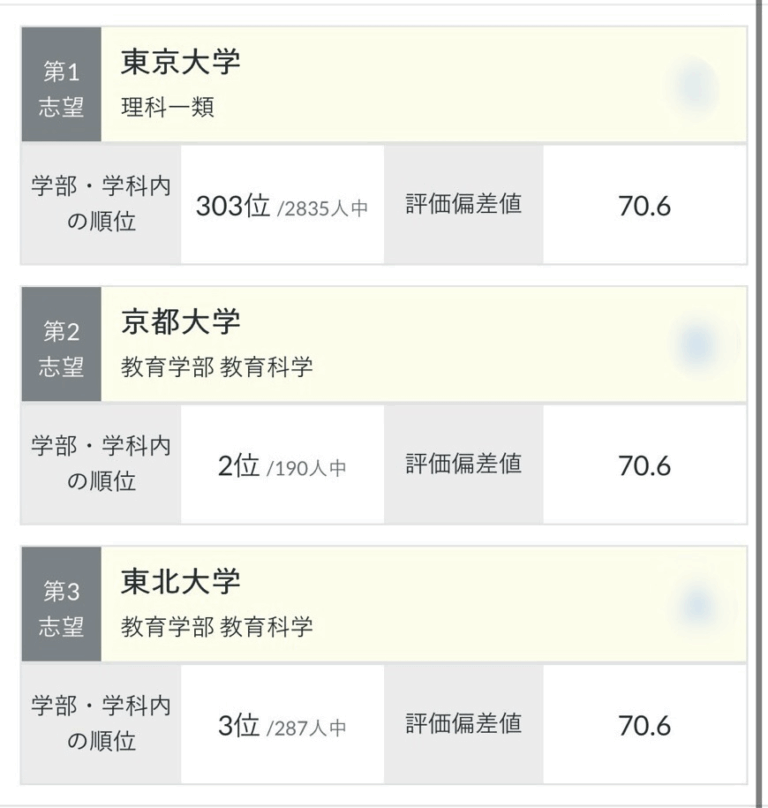Click the 3位 /287人中 rank value
The image size is (768, 808).
coord(282,726)
